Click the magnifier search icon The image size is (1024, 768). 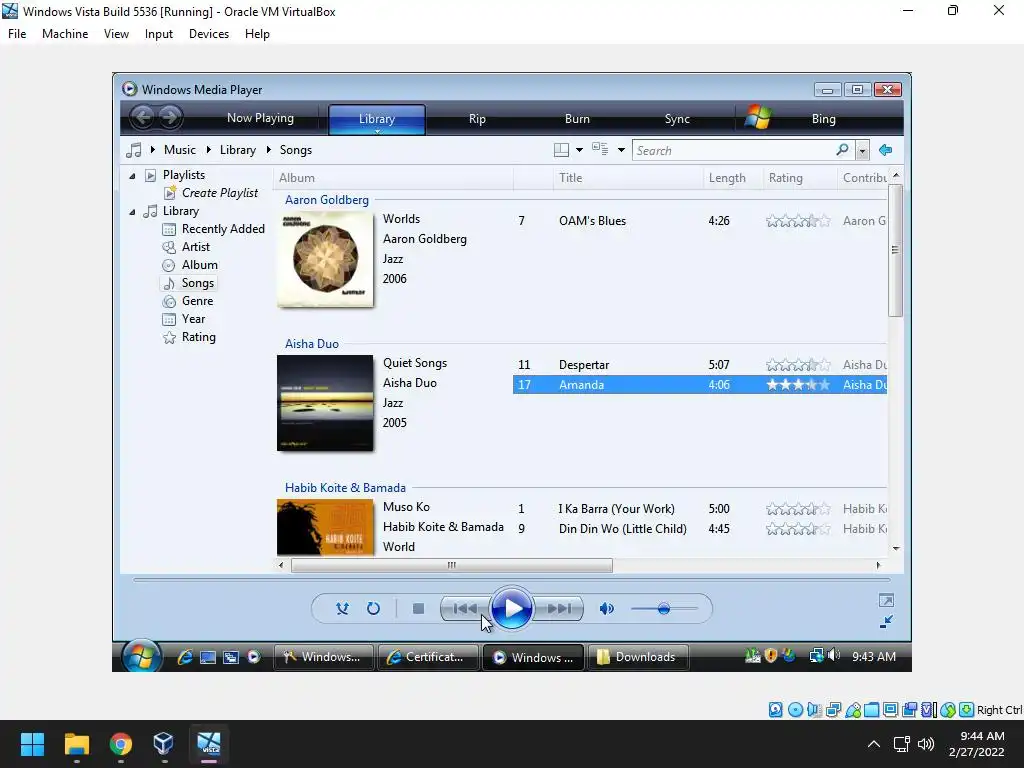click(x=842, y=150)
